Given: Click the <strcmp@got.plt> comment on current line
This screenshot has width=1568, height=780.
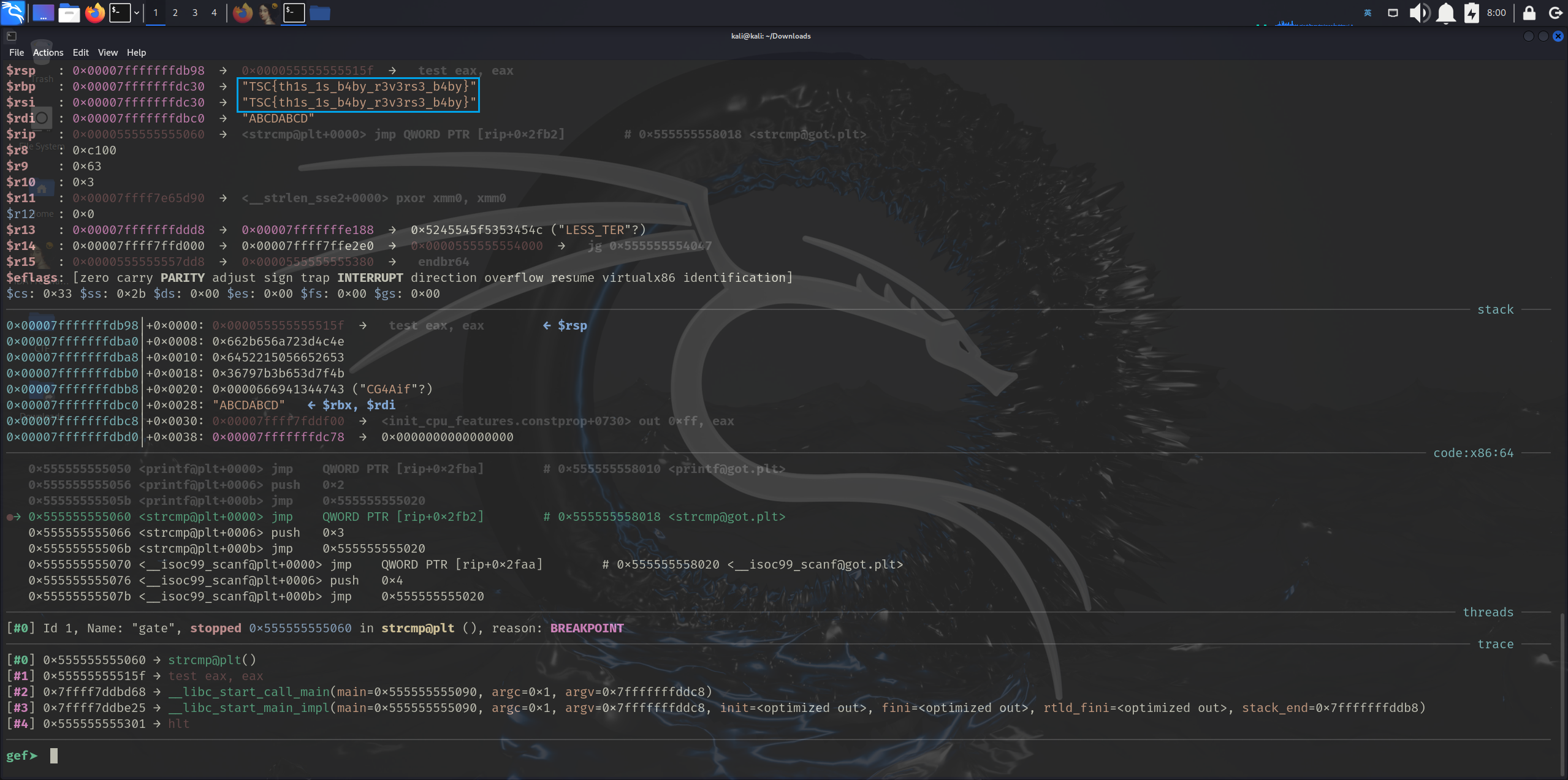Looking at the screenshot, I should coord(726,517).
